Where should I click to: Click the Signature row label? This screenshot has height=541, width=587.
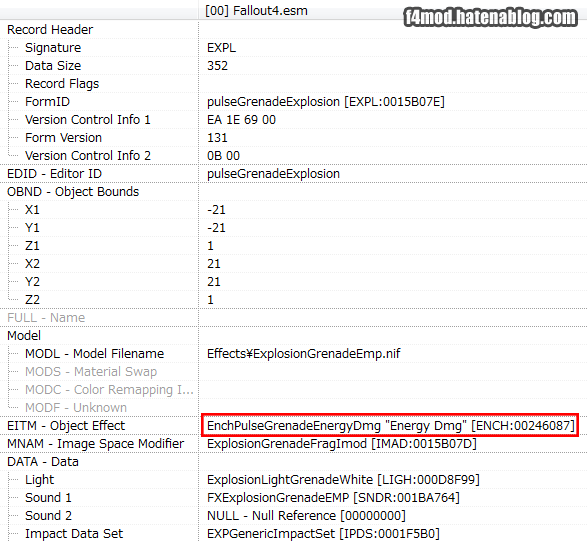tap(53, 48)
